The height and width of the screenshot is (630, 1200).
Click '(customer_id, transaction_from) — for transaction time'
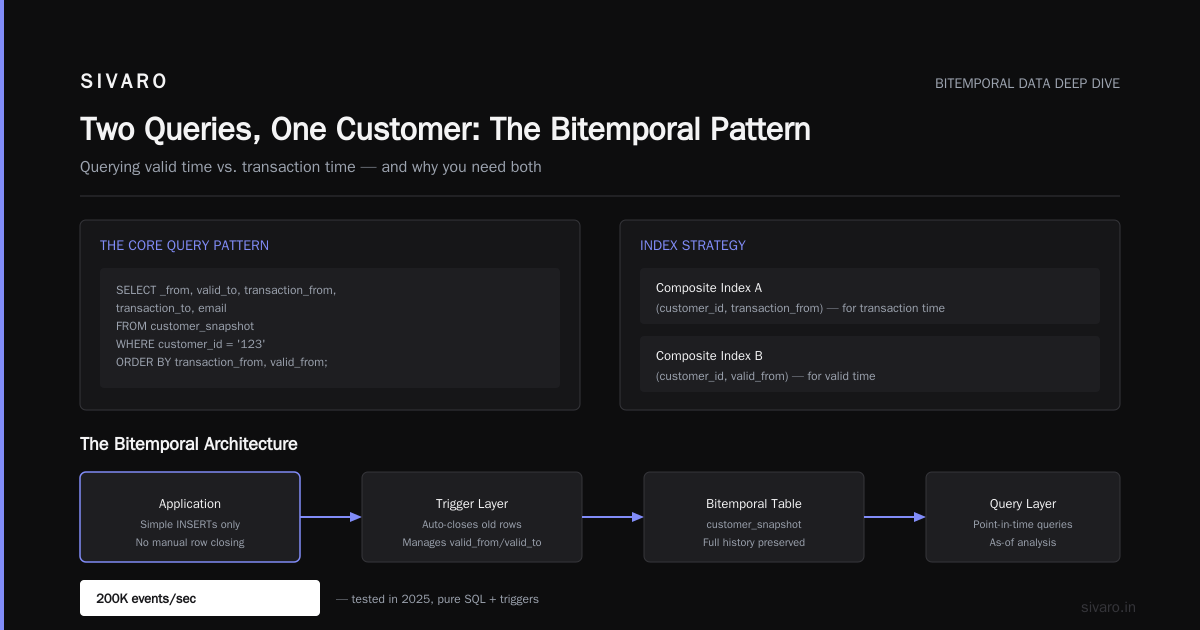click(800, 308)
